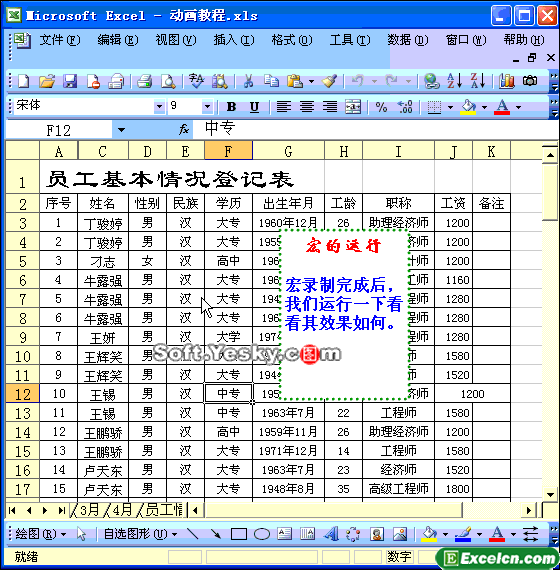Select the Format Painter brush
This screenshot has width=560, height=570.
(x=329, y=81)
